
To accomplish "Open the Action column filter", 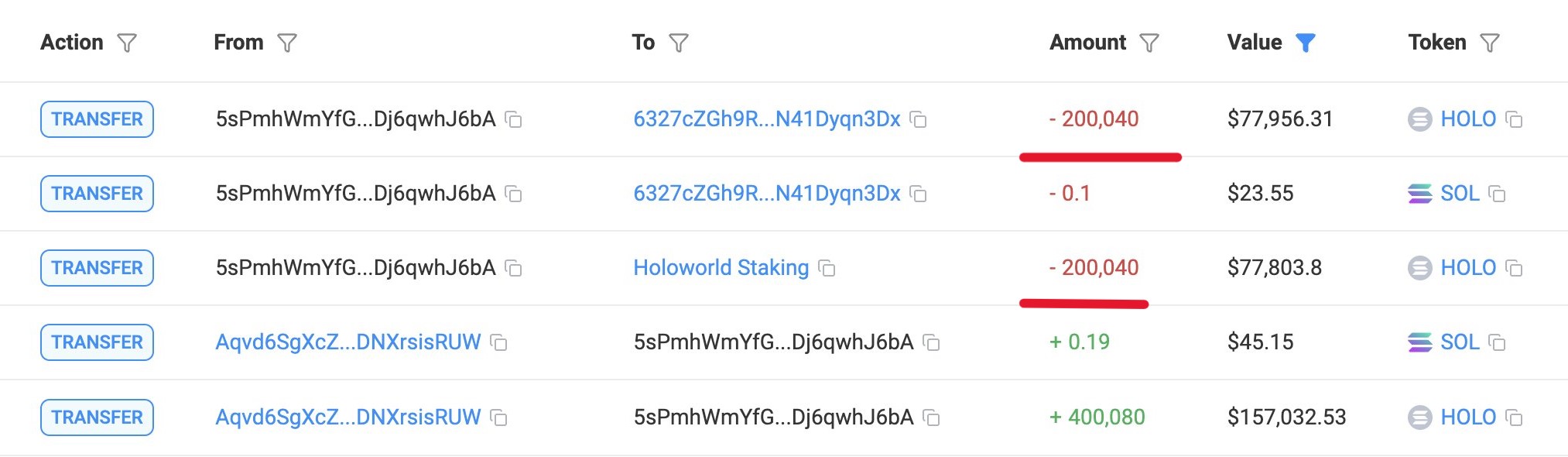I will coord(127,43).
